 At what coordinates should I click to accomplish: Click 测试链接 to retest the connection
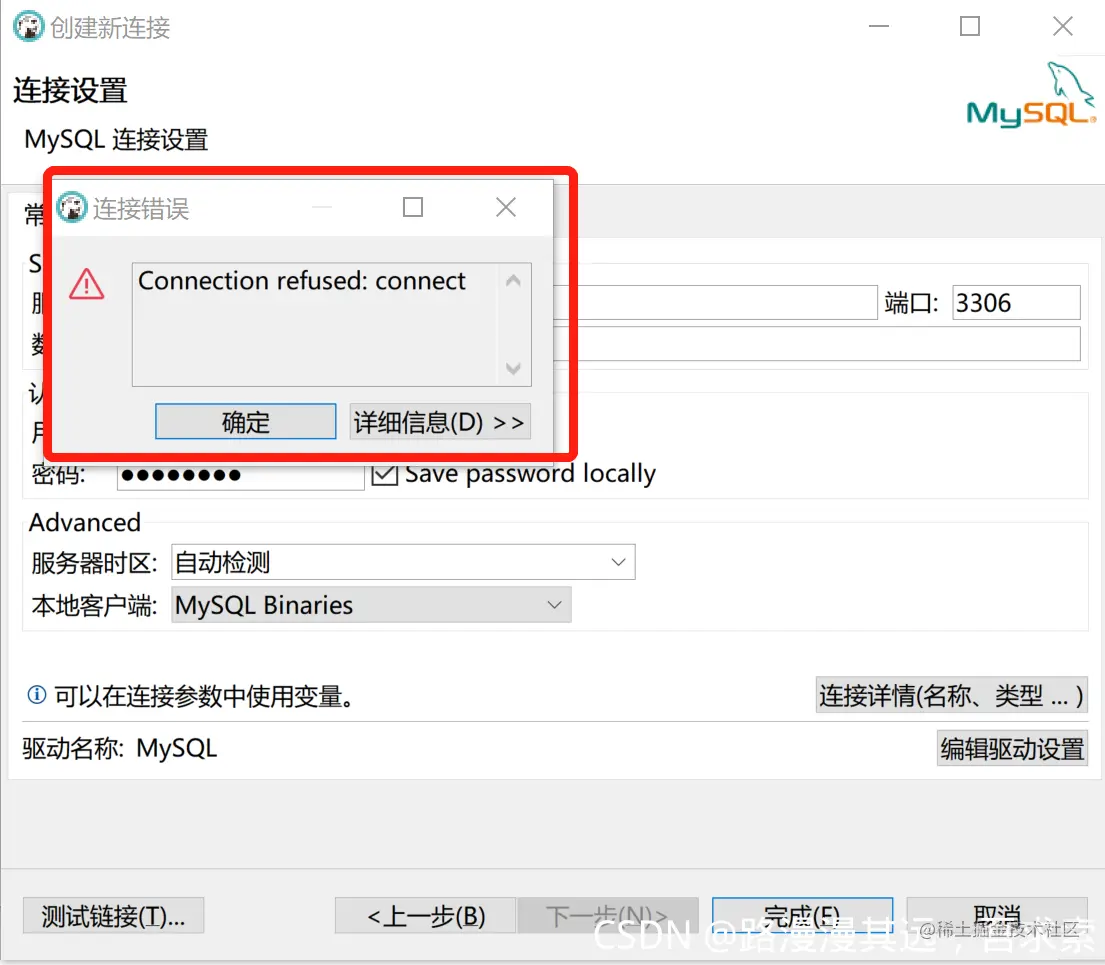[113, 915]
